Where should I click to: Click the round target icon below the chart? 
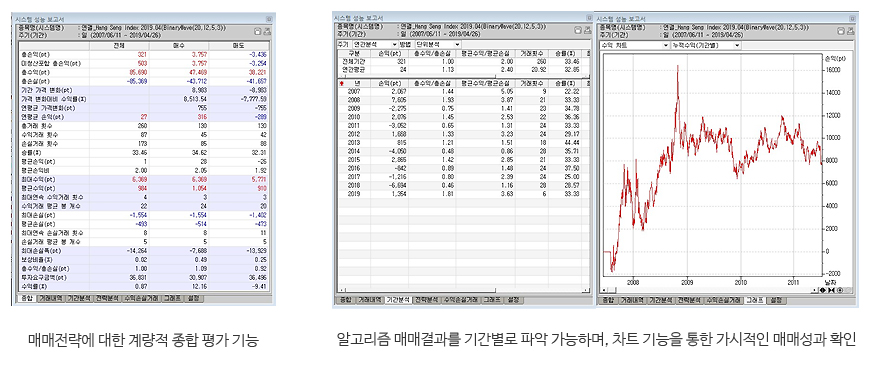(840, 290)
